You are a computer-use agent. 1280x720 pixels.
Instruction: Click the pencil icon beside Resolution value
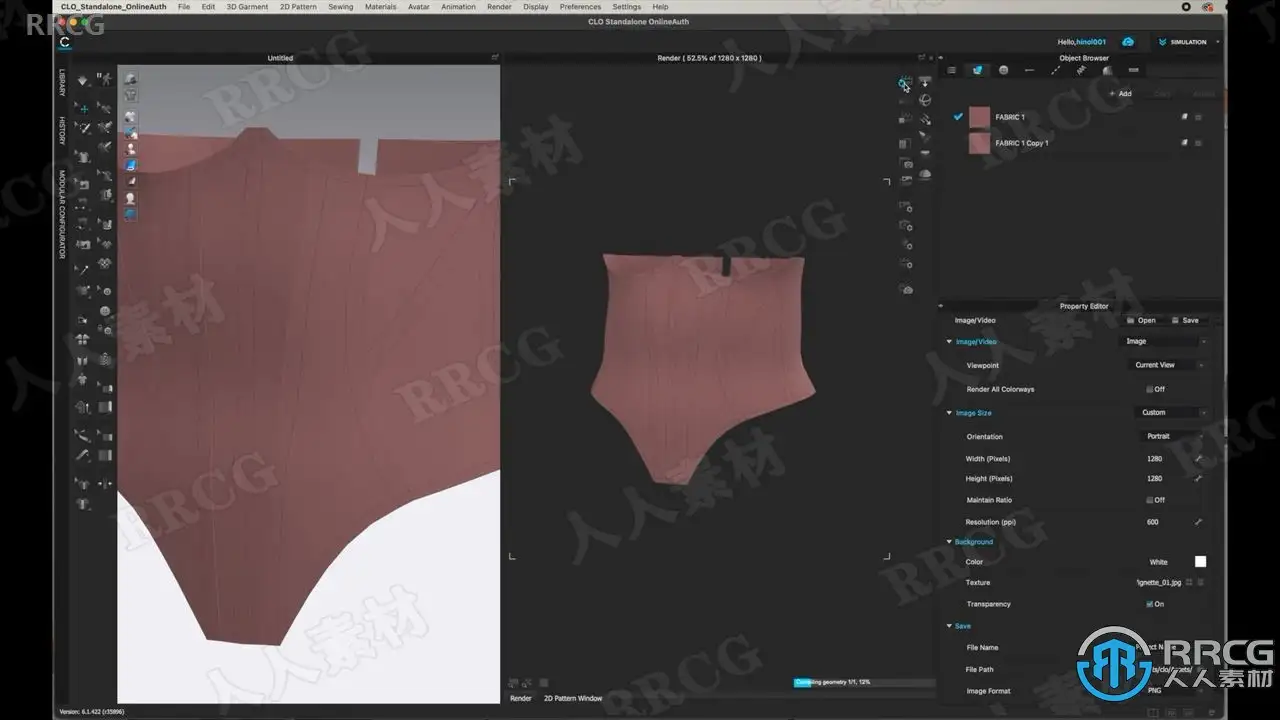point(1198,522)
